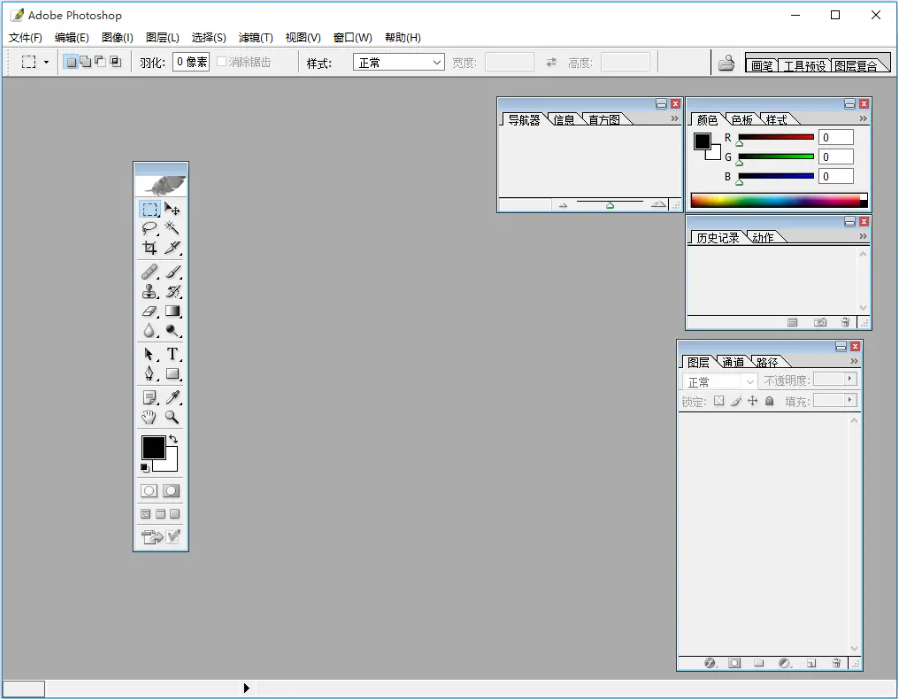Screen dimensions: 898x699
Task: Open the delete layer trash icon
Action: click(836, 663)
